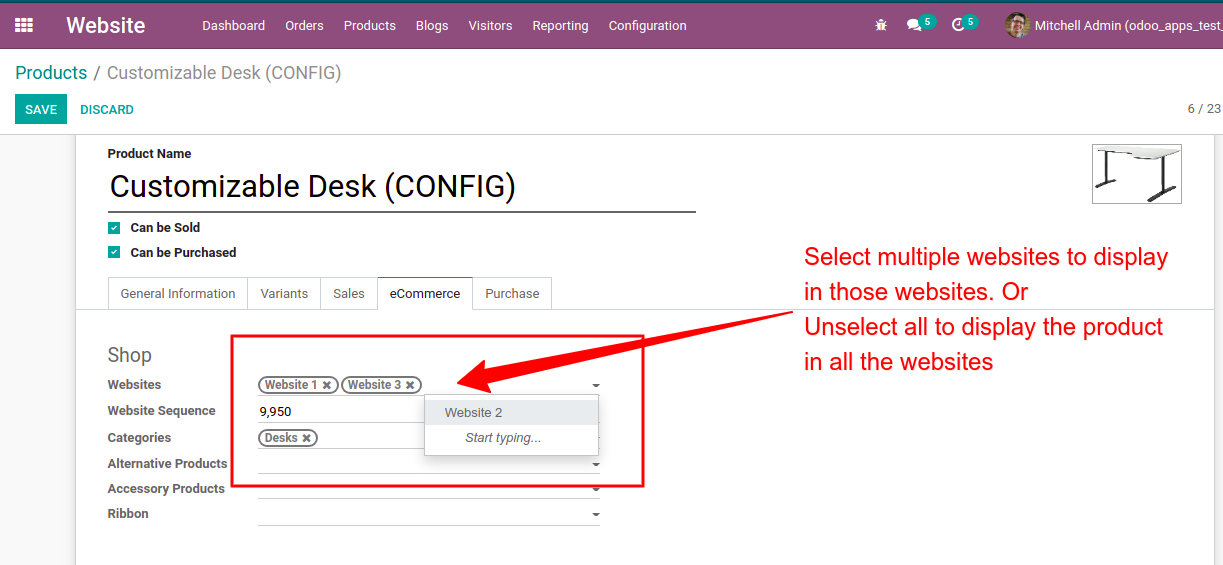Open the activities clock icon
The image size is (1223, 565).
pos(958,25)
